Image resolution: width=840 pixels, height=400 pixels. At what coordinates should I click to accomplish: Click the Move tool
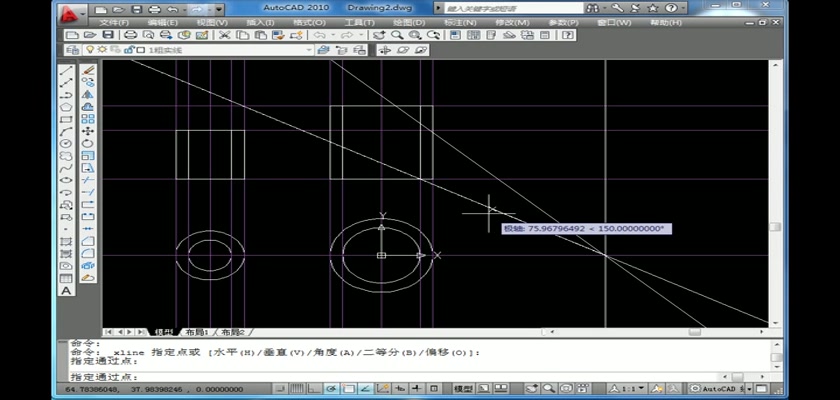point(88,131)
